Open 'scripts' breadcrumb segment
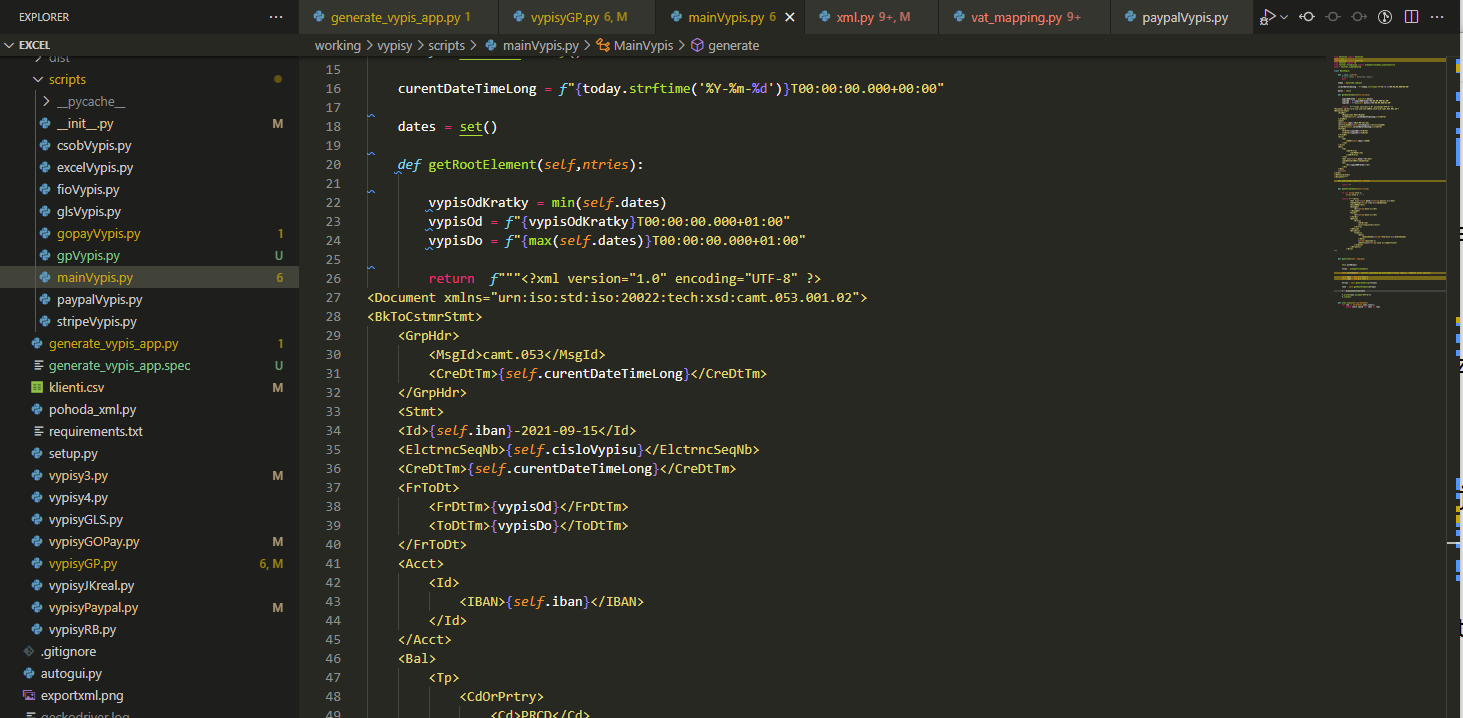Image resolution: width=1463 pixels, height=718 pixels. click(446, 45)
